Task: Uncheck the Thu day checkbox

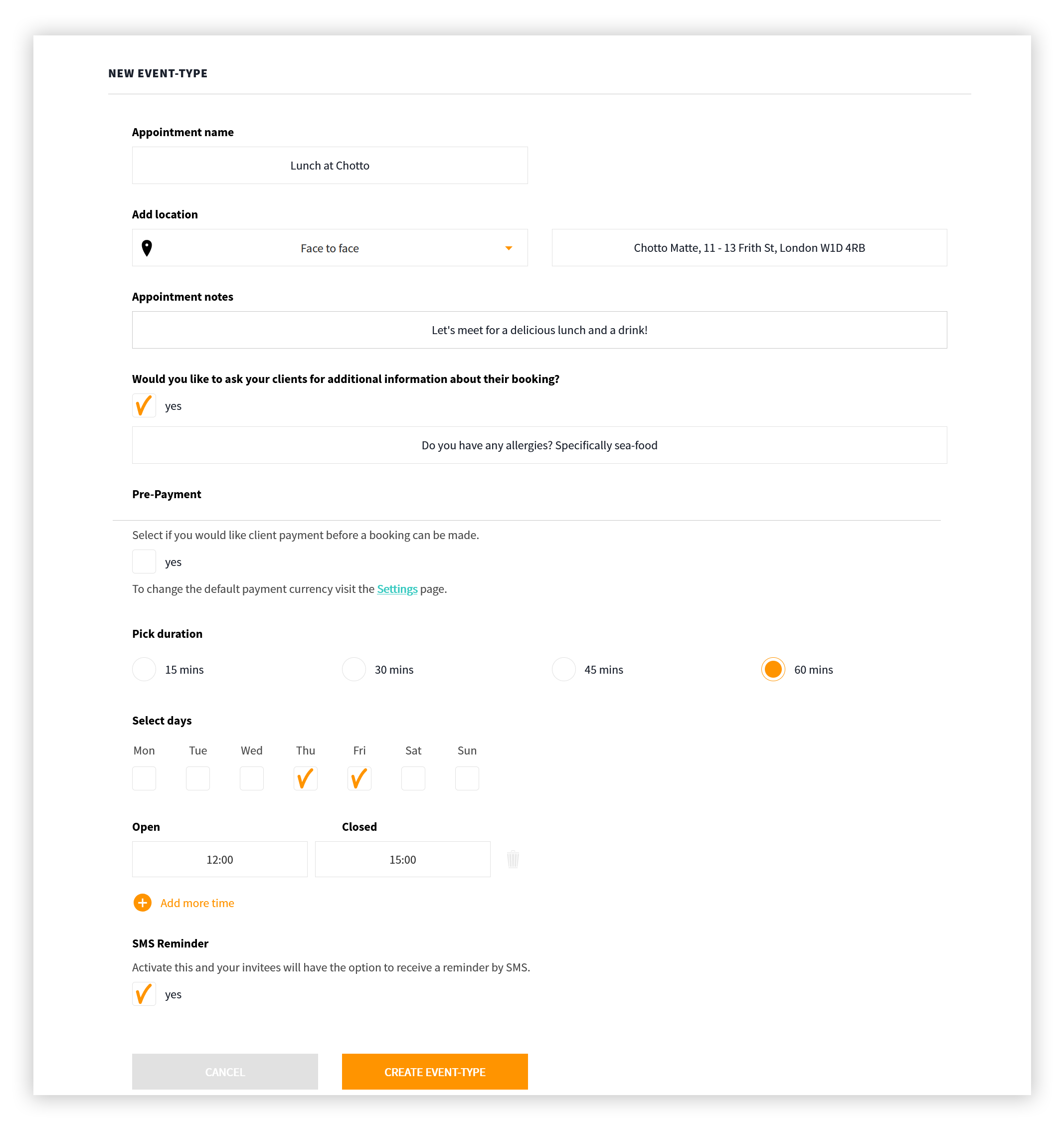Action: tap(305, 778)
